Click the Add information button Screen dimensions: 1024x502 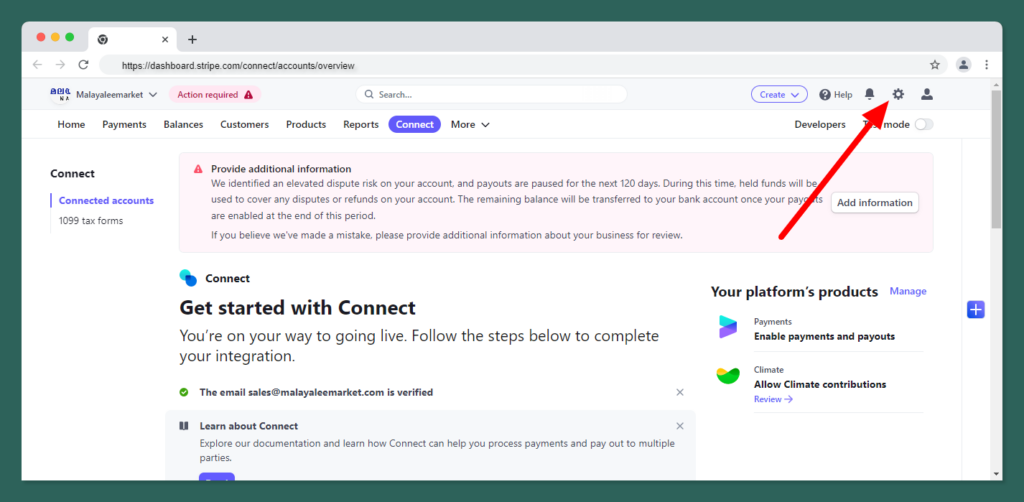tap(874, 203)
